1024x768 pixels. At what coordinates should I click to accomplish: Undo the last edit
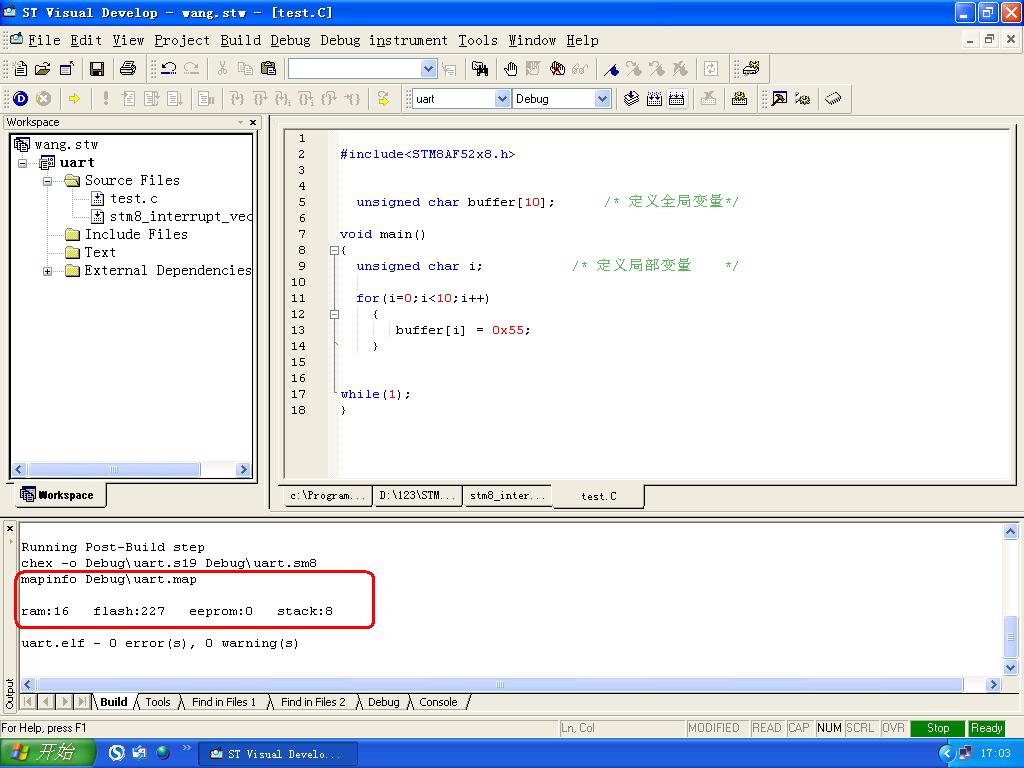[168, 68]
